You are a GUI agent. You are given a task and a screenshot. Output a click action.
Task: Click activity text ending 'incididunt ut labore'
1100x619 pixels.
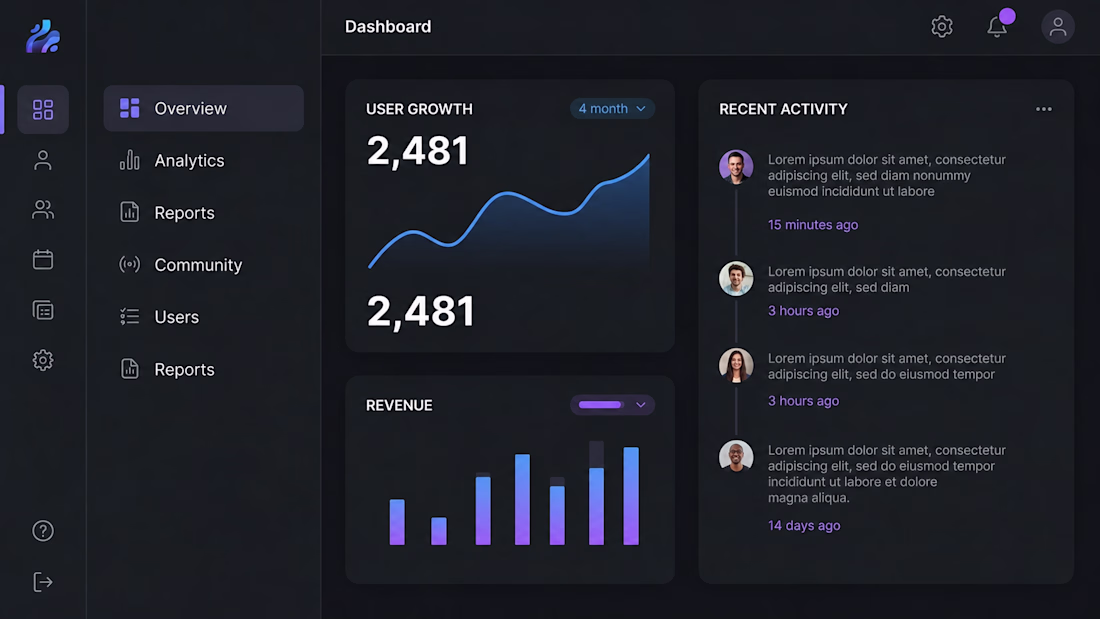[x=887, y=175]
